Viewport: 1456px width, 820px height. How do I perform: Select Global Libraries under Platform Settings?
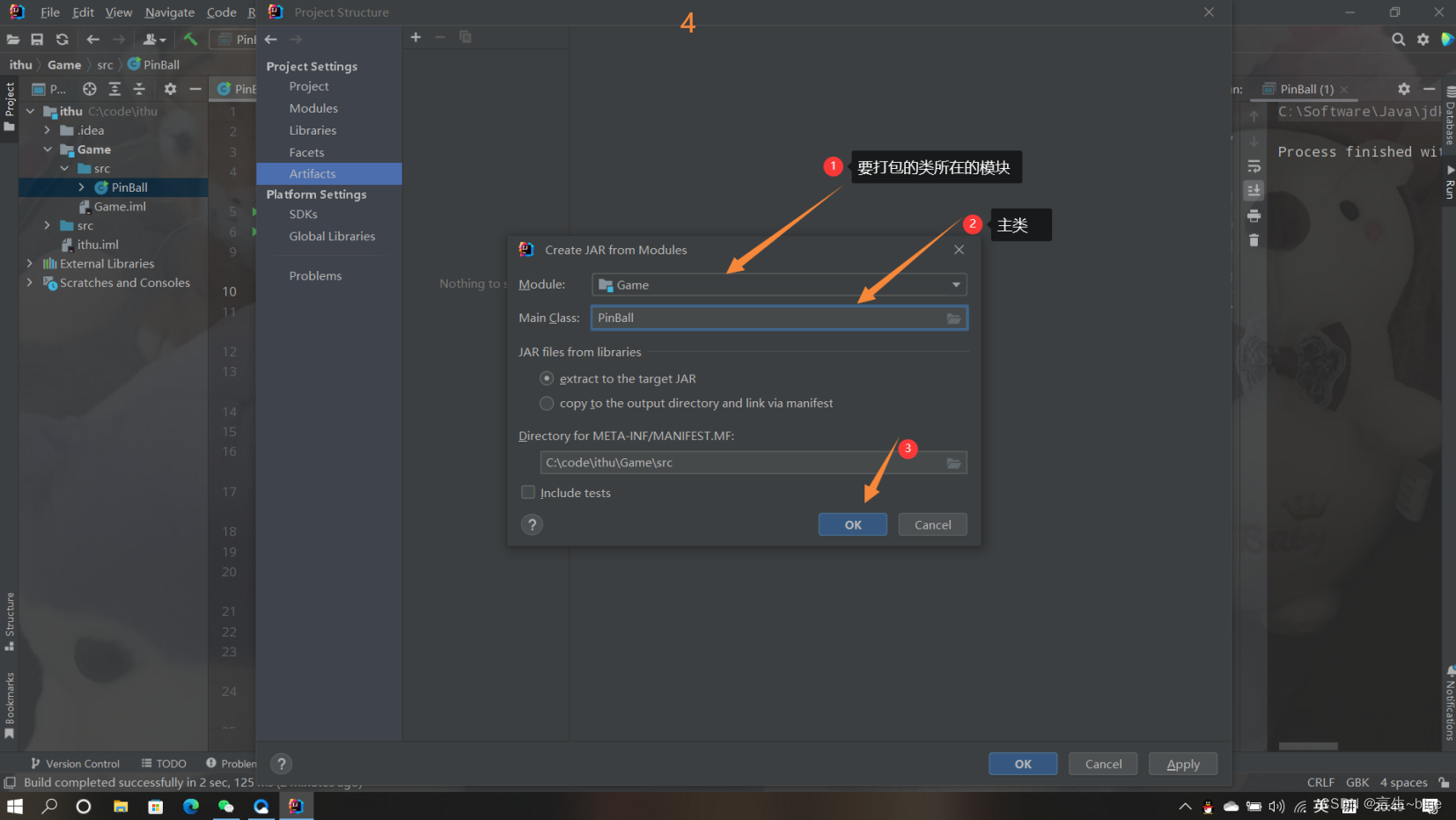332,237
